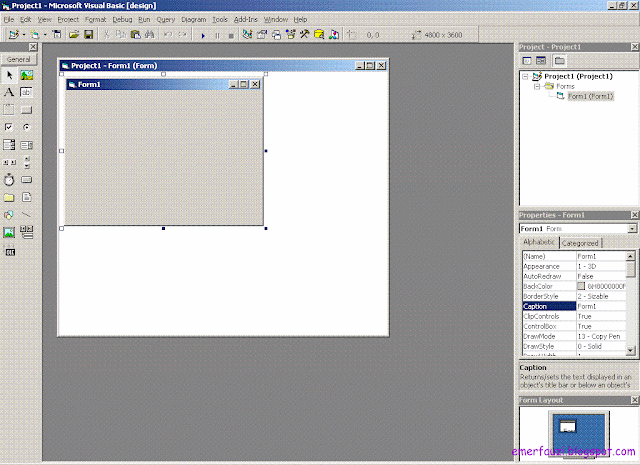Select the DirListBox folder control
Viewport: 640px width, 465px height.
(x=9, y=197)
